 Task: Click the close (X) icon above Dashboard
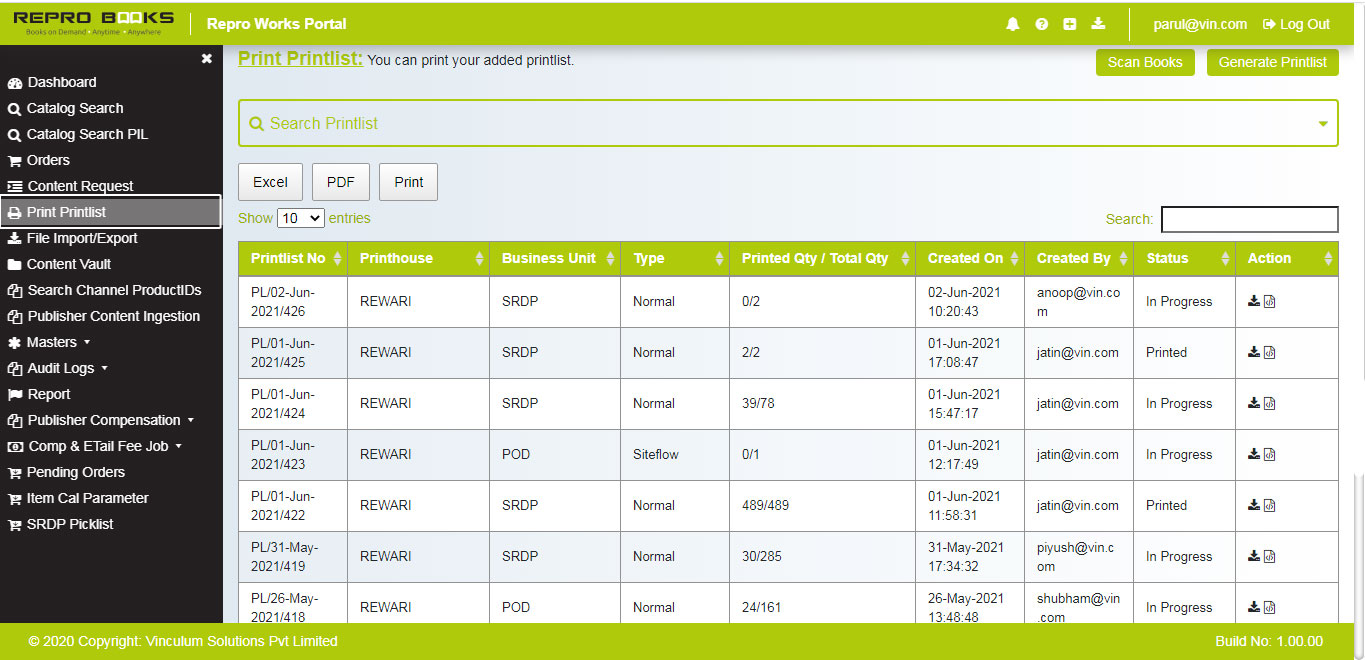coord(207,58)
